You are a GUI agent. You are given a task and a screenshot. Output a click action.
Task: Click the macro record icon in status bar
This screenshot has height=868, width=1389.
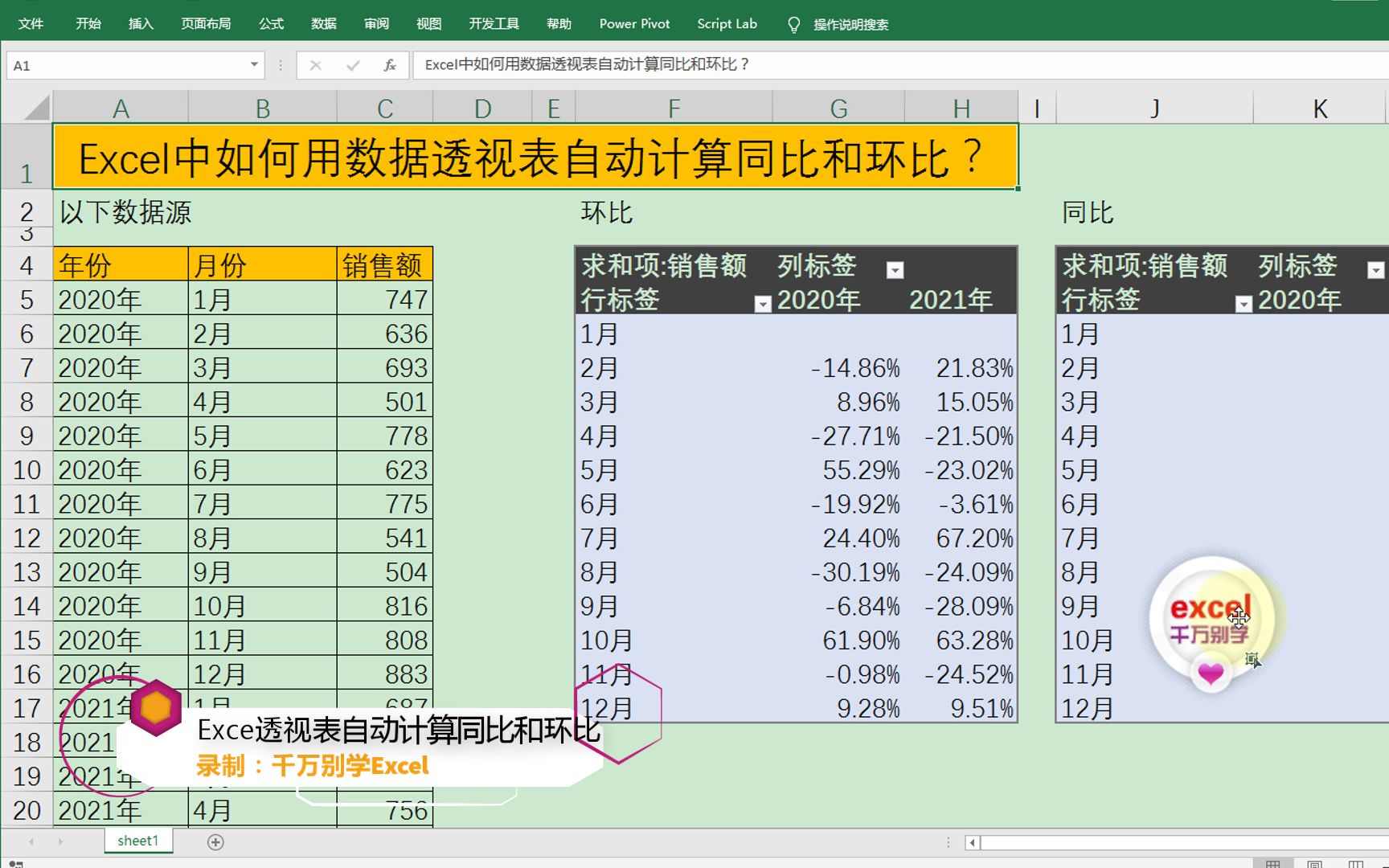tap(15, 864)
